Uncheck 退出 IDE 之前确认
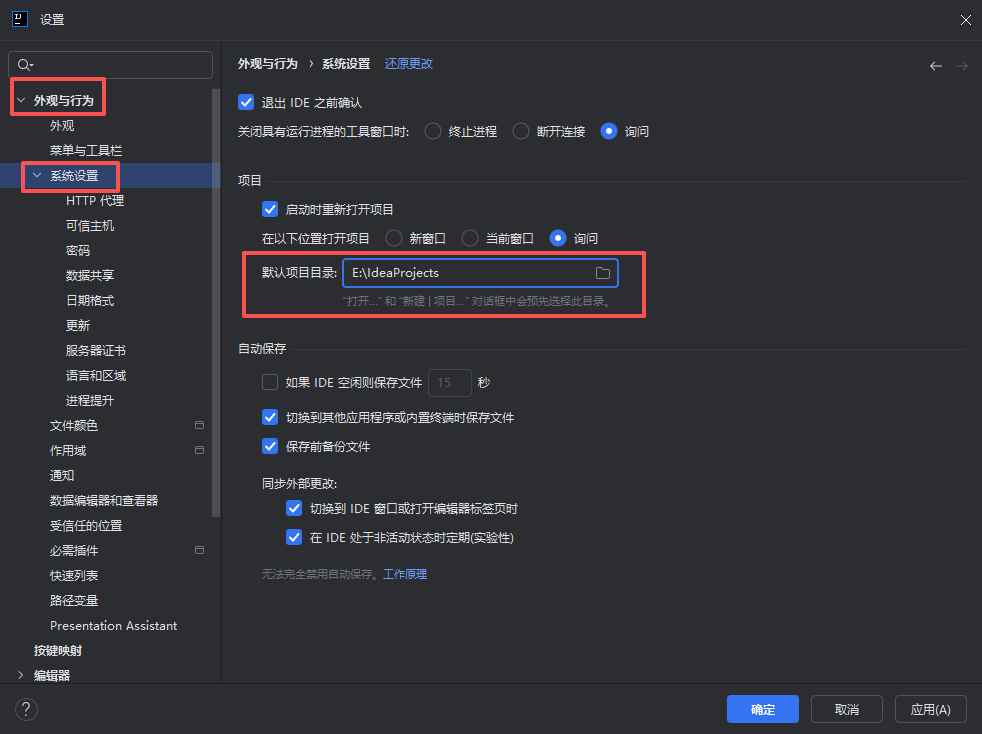Viewport: 982px width, 734px height. [x=245, y=101]
